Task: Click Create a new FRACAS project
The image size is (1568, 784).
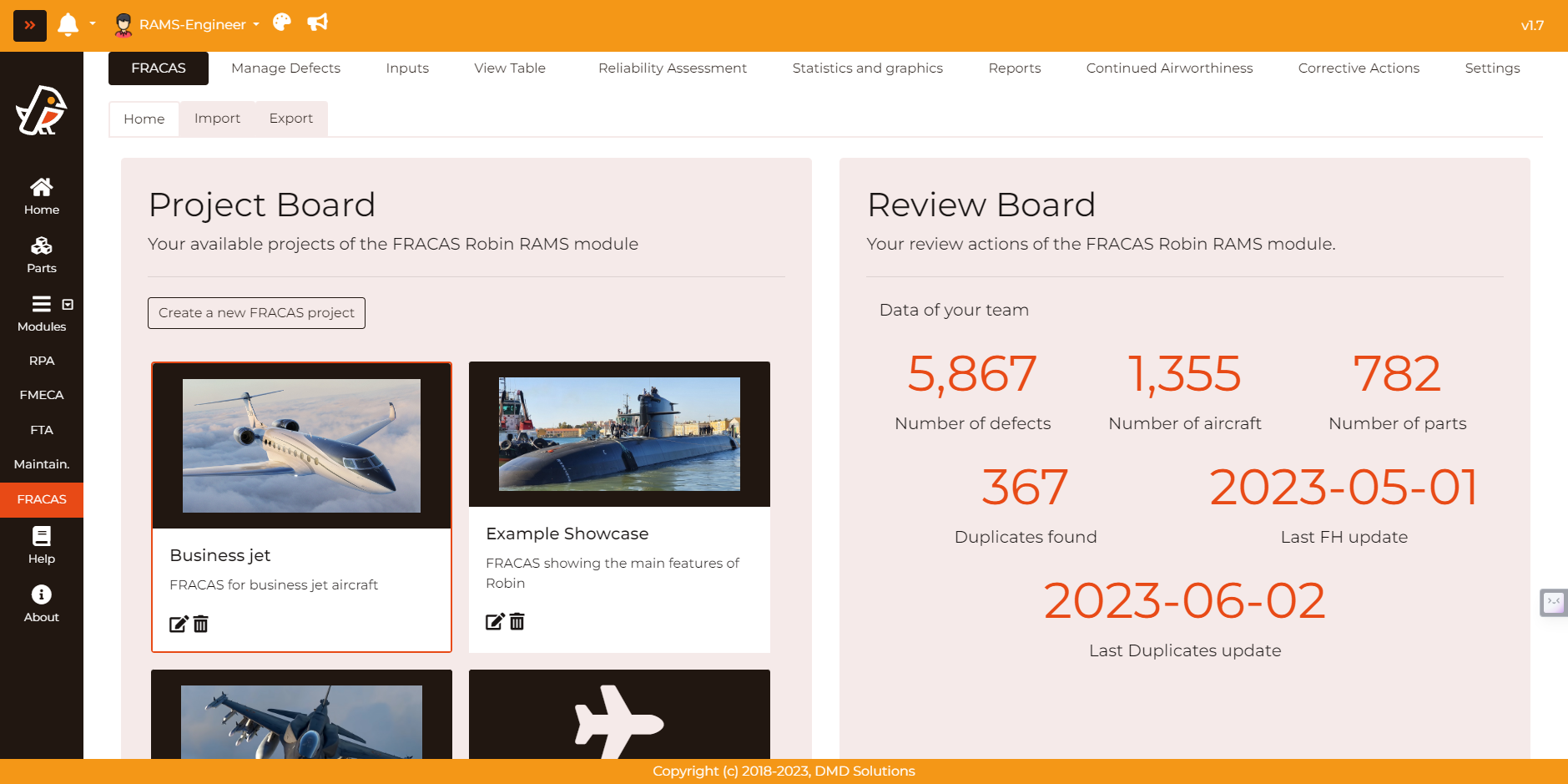Action: pyautogui.click(x=256, y=313)
